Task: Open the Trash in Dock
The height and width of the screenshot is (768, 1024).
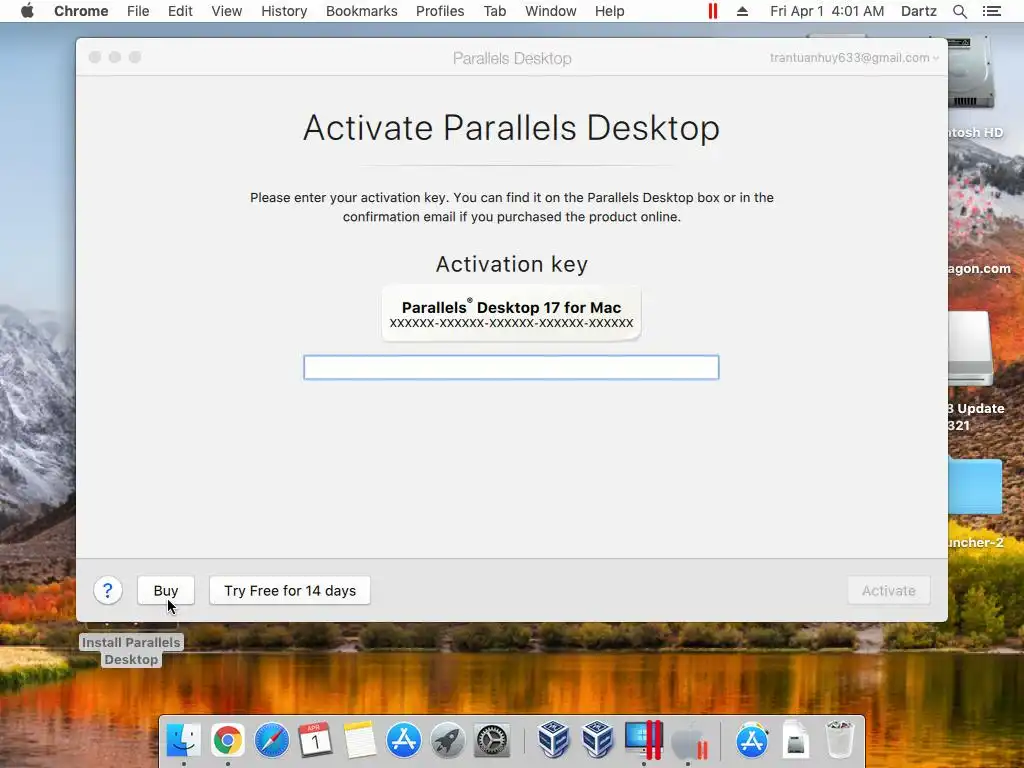Action: pyautogui.click(x=840, y=740)
